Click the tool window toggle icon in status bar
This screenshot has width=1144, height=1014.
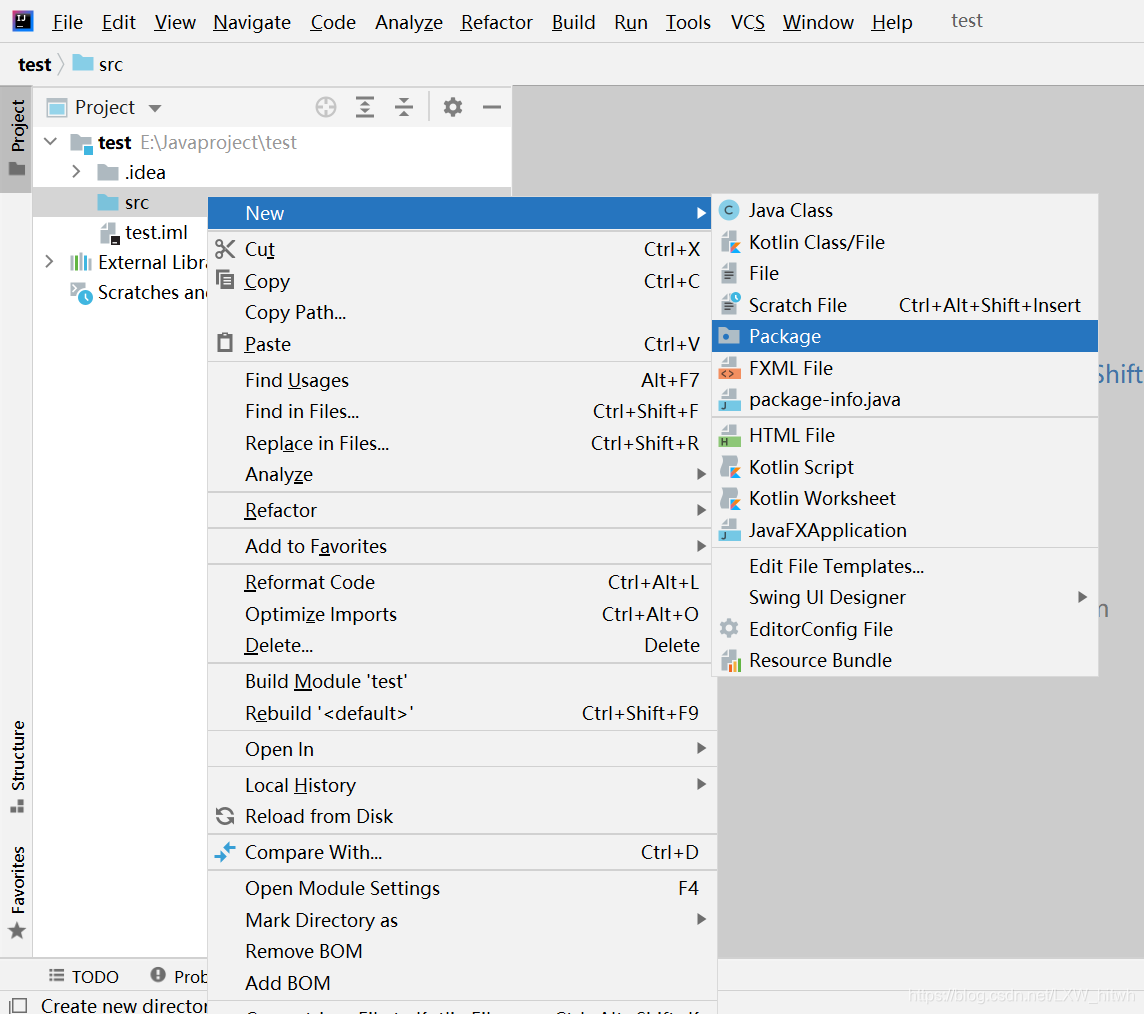pyautogui.click(x=19, y=1006)
